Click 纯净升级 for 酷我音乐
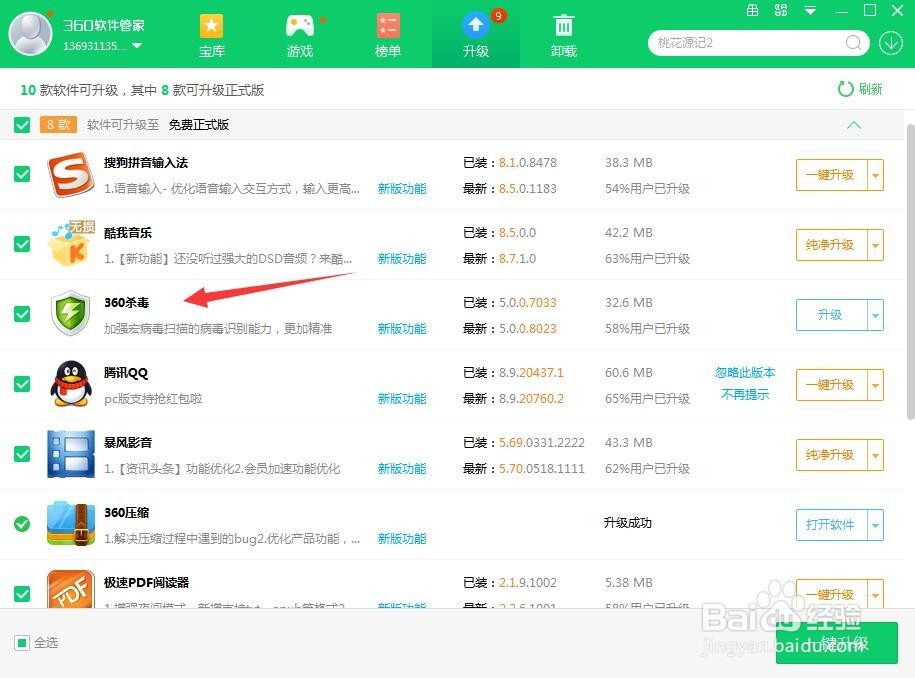 pos(831,244)
